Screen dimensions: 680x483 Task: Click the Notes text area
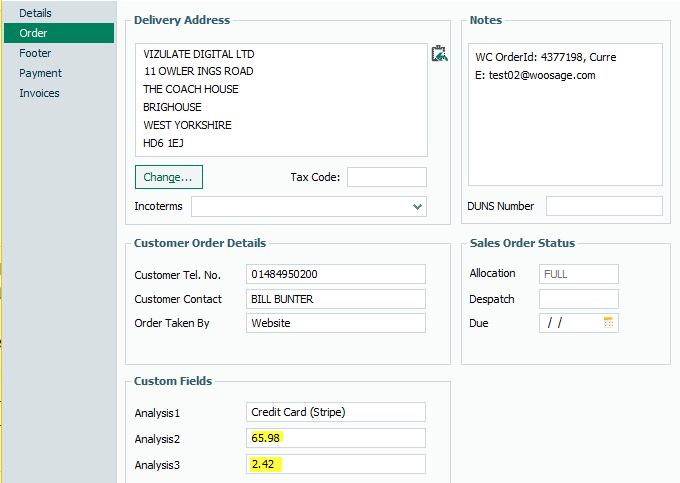click(564, 114)
